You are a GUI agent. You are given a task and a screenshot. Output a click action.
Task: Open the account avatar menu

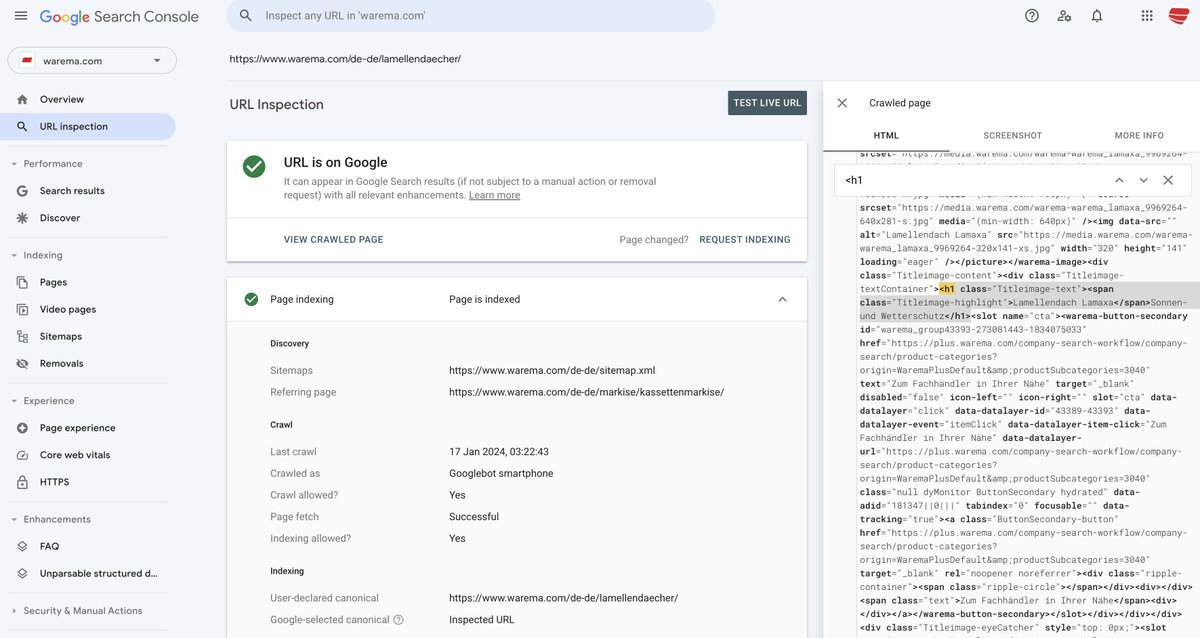point(1179,16)
